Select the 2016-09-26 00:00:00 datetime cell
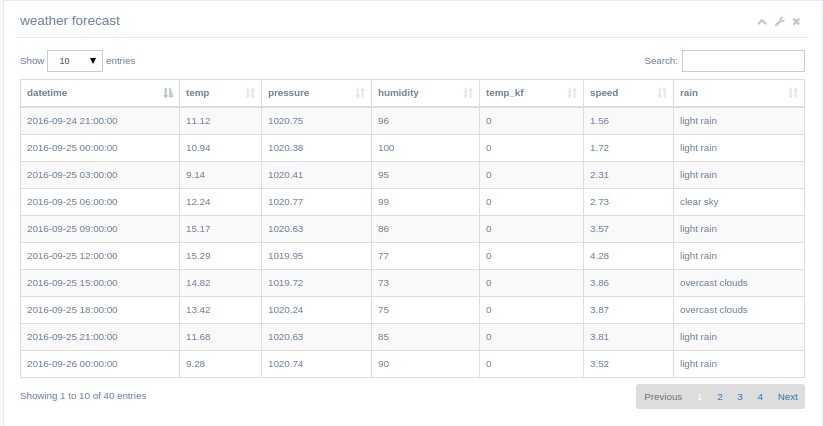 click(100, 364)
